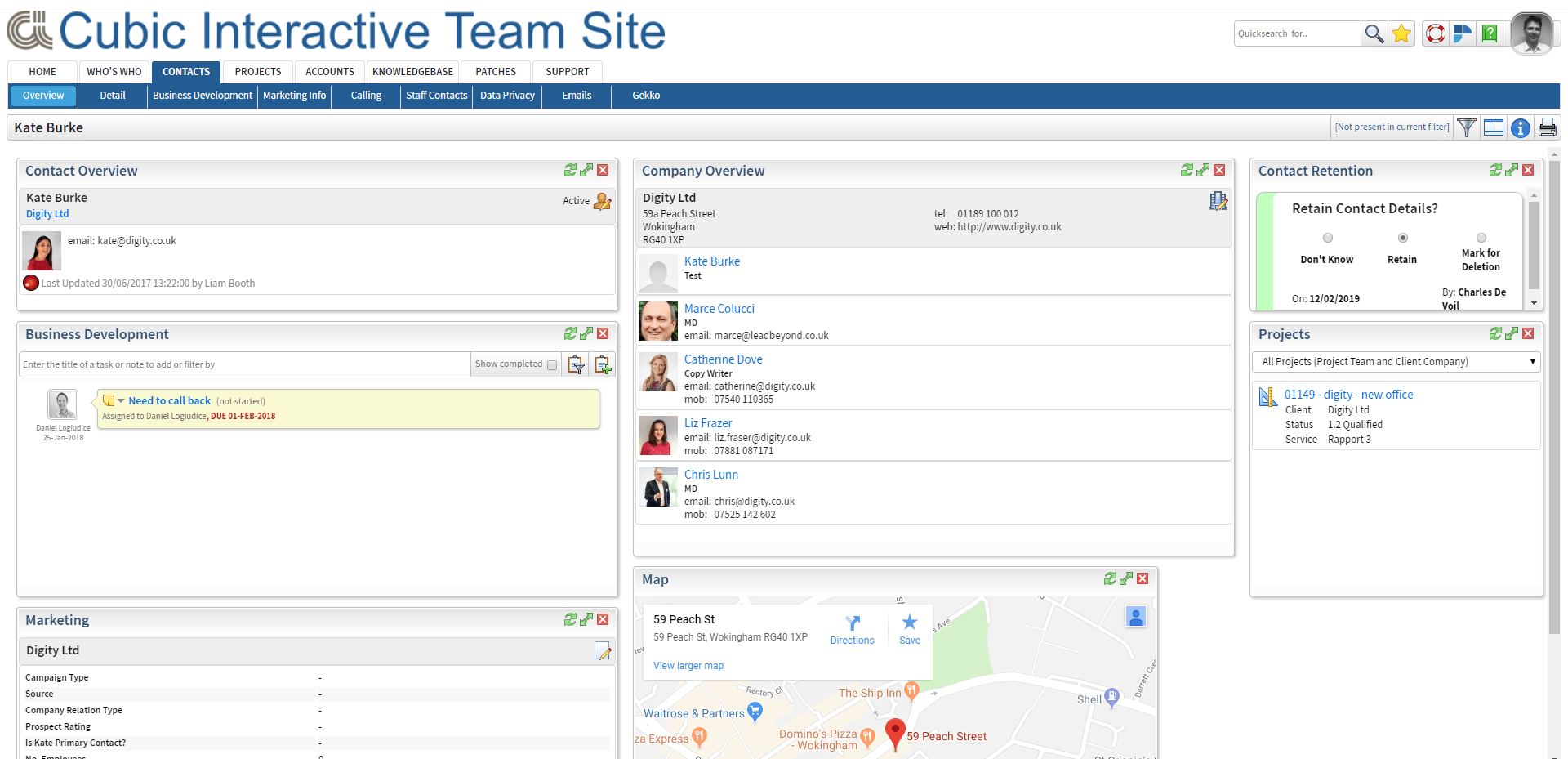Open the All Projects dropdown
This screenshot has width=1568, height=759.
click(x=1396, y=362)
